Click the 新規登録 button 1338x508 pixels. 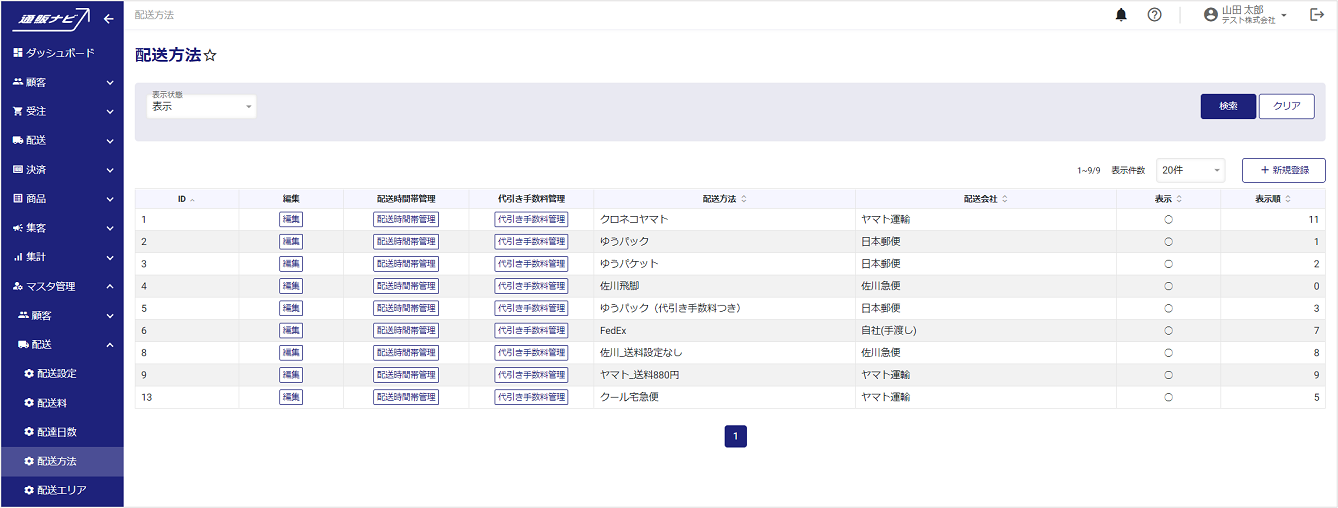pyautogui.click(x=1283, y=171)
